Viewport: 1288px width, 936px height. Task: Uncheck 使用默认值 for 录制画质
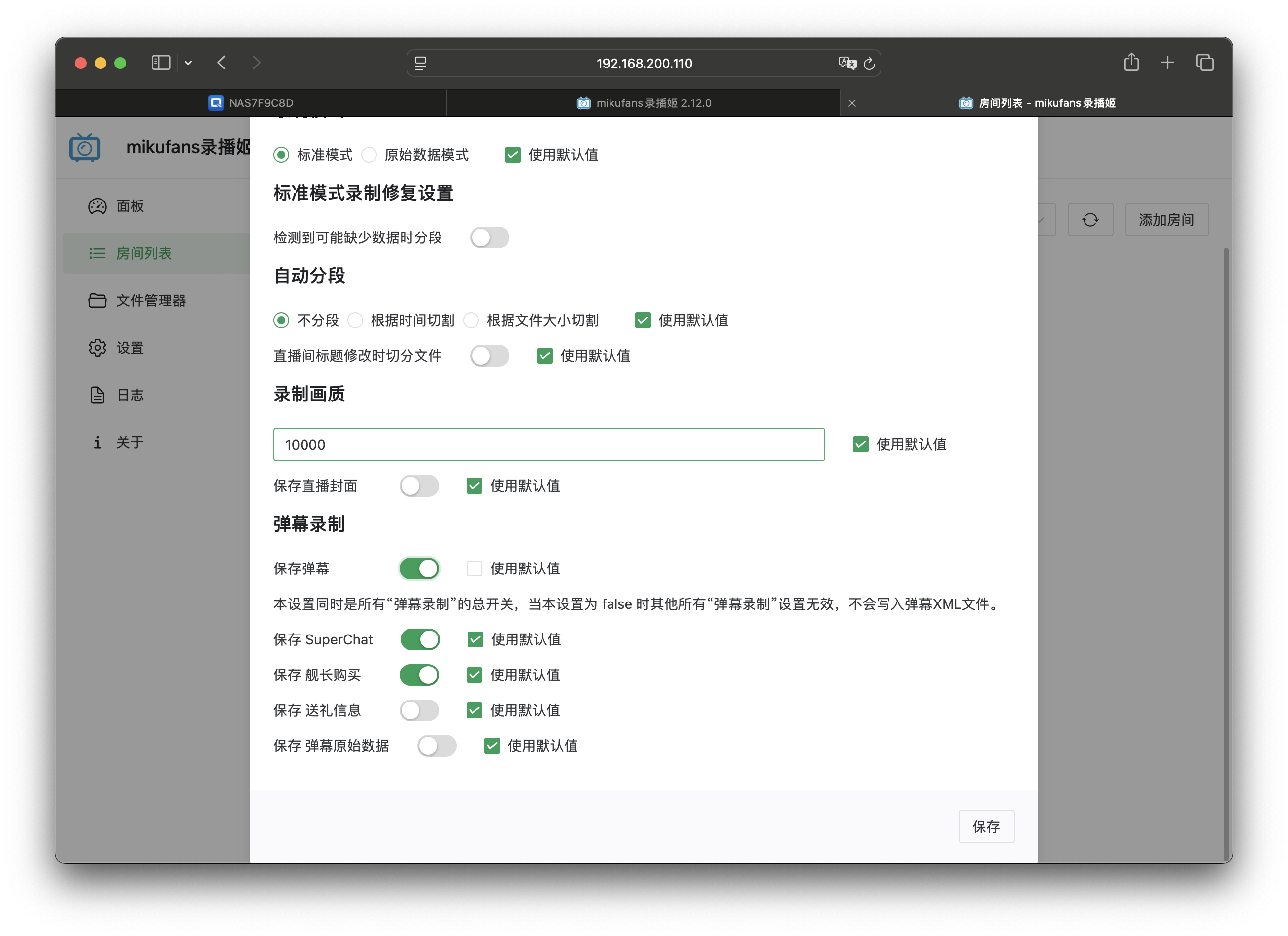(x=860, y=444)
